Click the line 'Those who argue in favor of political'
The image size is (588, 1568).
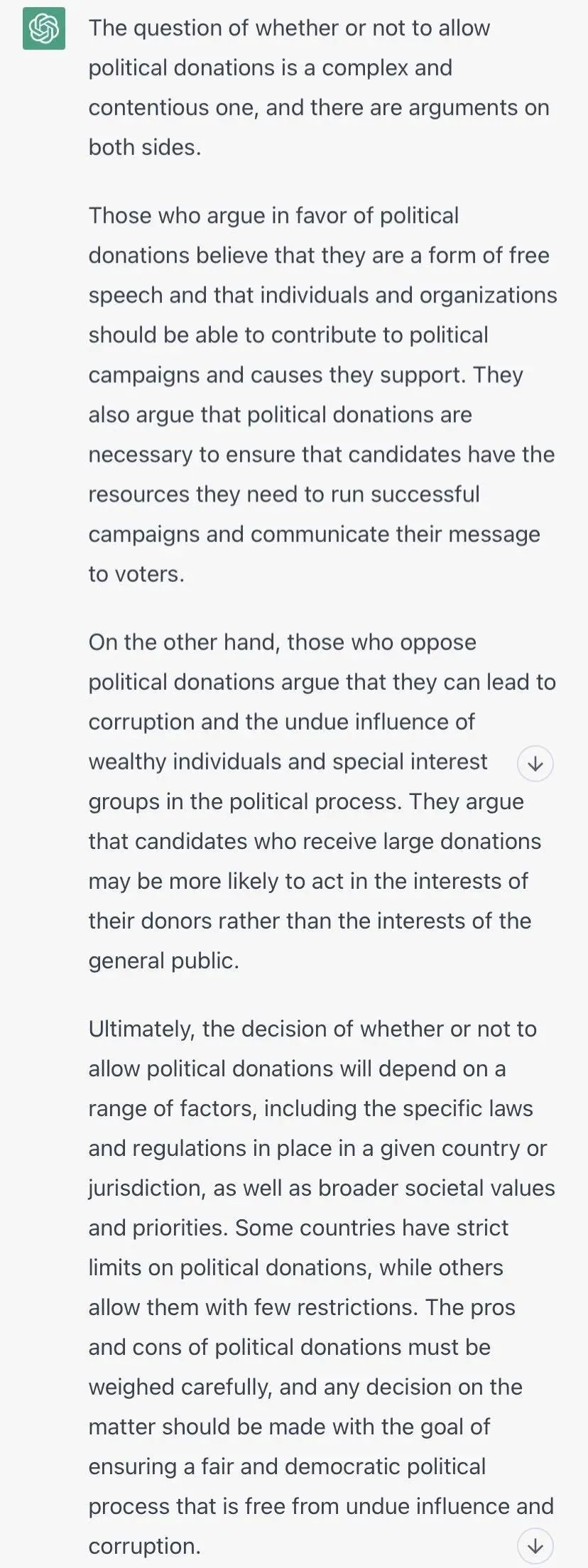(x=273, y=215)
